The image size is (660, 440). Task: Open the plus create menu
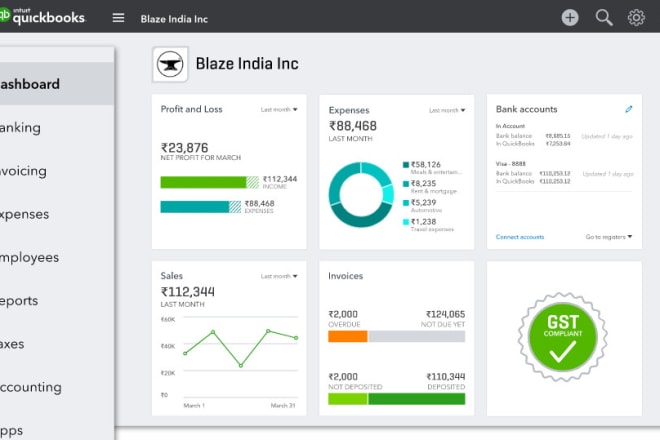570,18
